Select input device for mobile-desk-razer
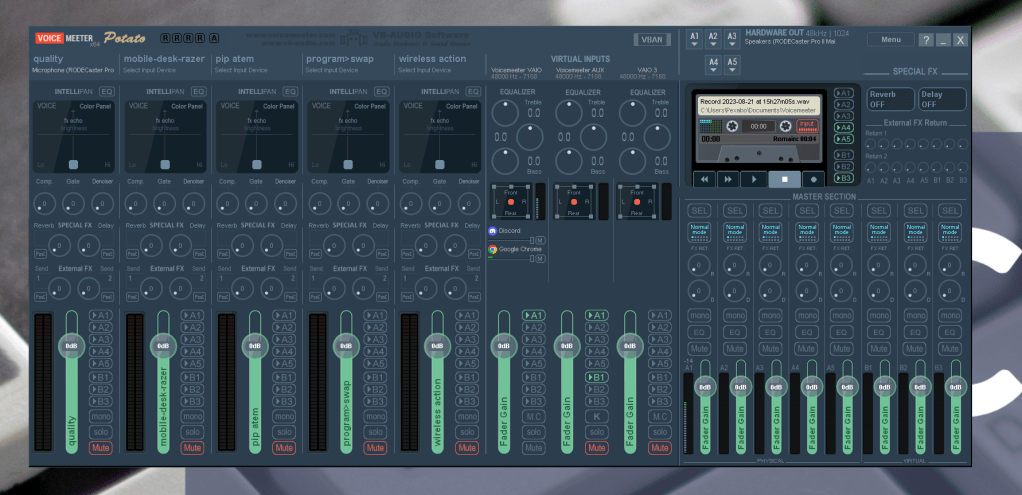 150,70
